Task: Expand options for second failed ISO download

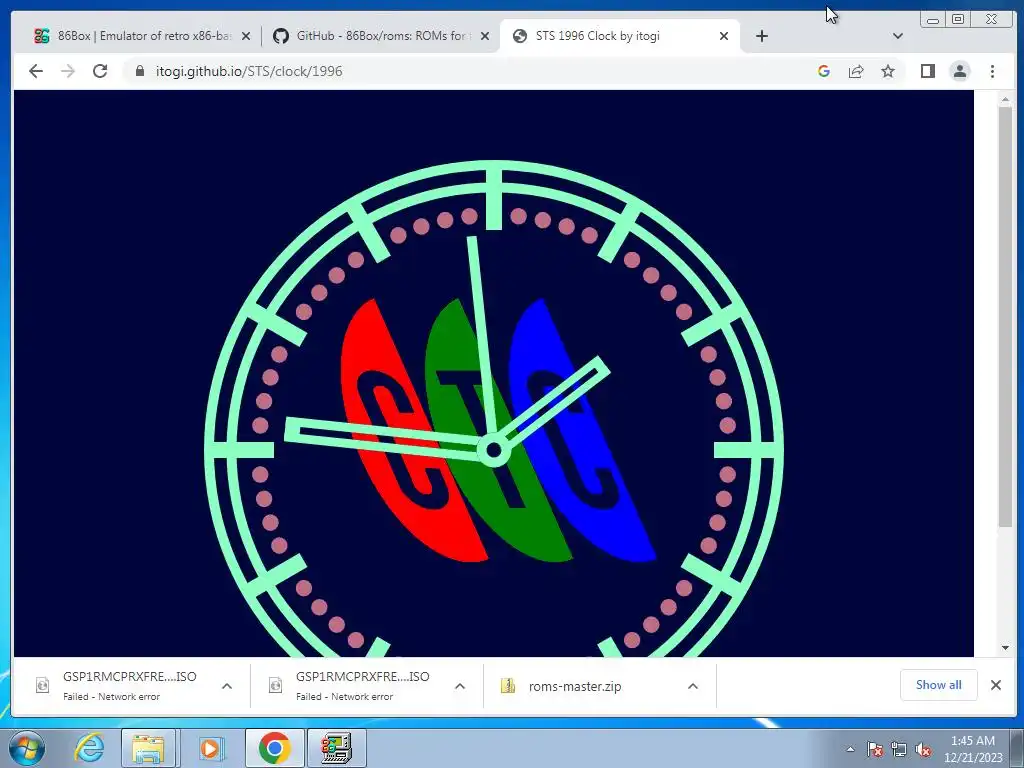Action: tap(460, 686)
